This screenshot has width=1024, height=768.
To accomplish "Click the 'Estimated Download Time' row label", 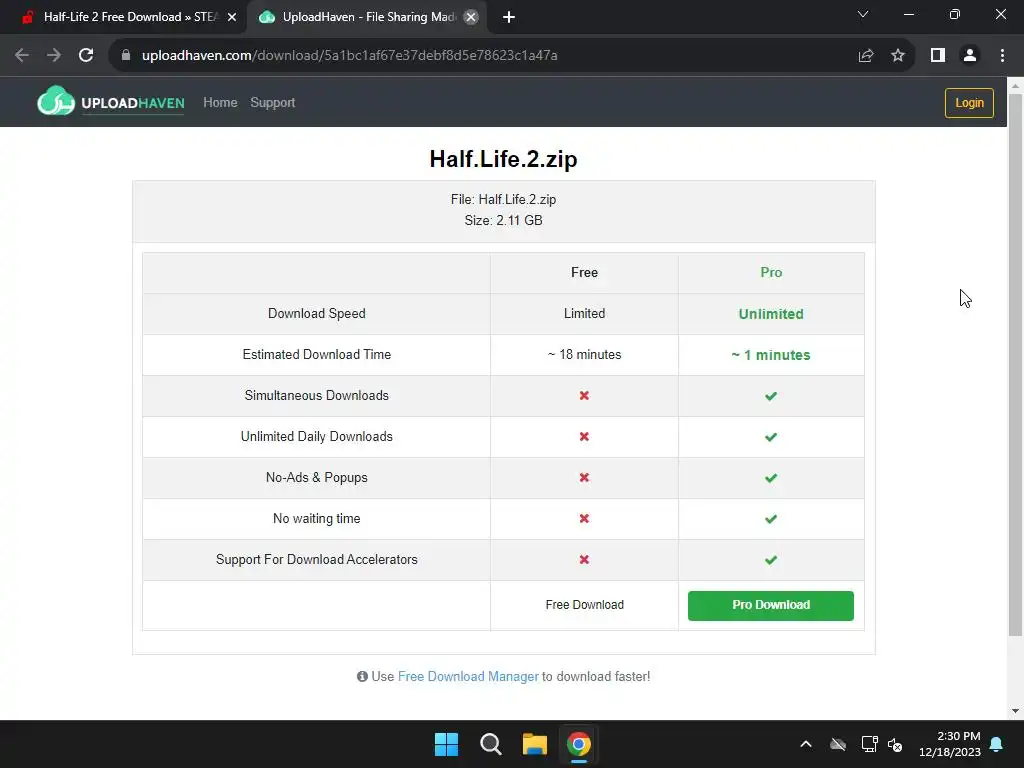I will pos(317,355).
